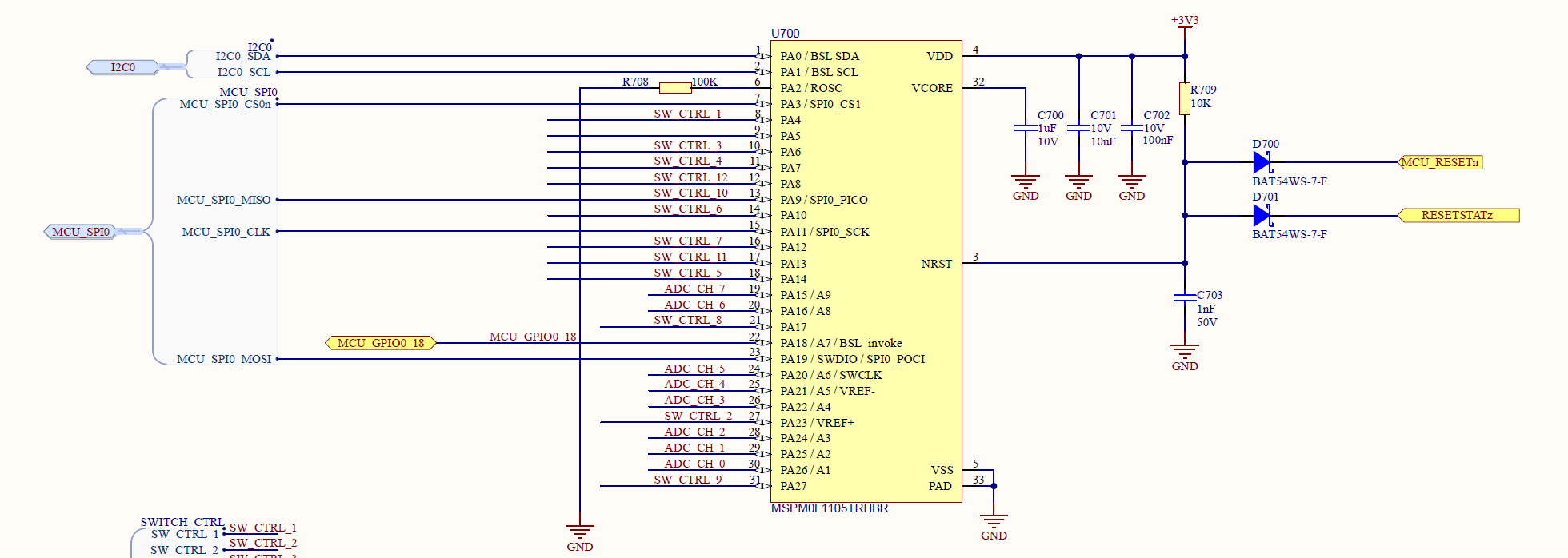Select capacitor C700 symbol
The height and width of the screenshot is (558, 1568).
click(1026, 128)
